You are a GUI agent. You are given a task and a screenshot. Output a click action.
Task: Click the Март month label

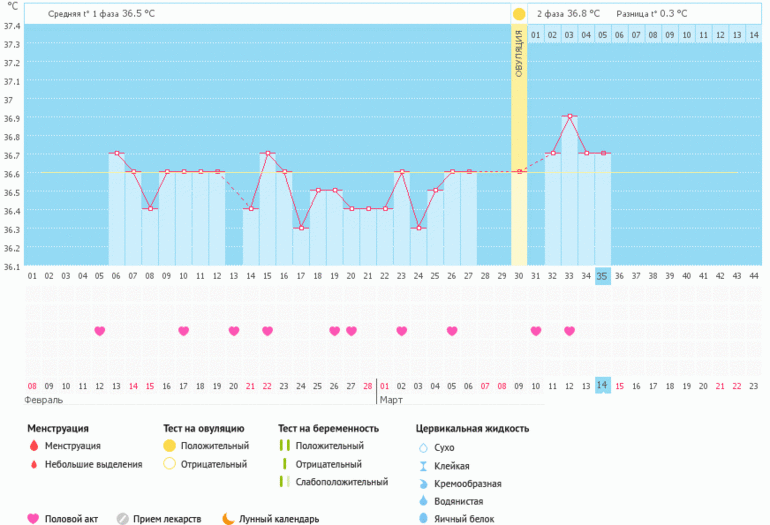coord(391,400)
